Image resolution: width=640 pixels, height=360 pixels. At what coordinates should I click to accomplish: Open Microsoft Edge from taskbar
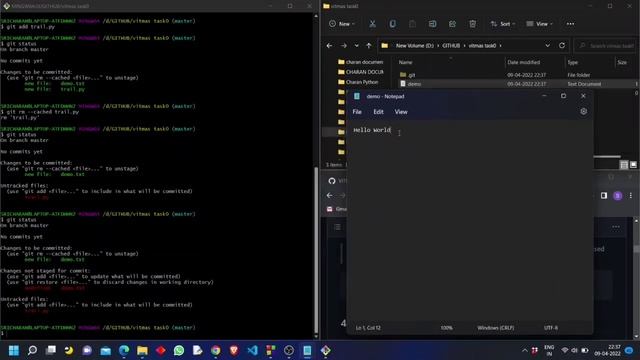(x=124, y=350)
